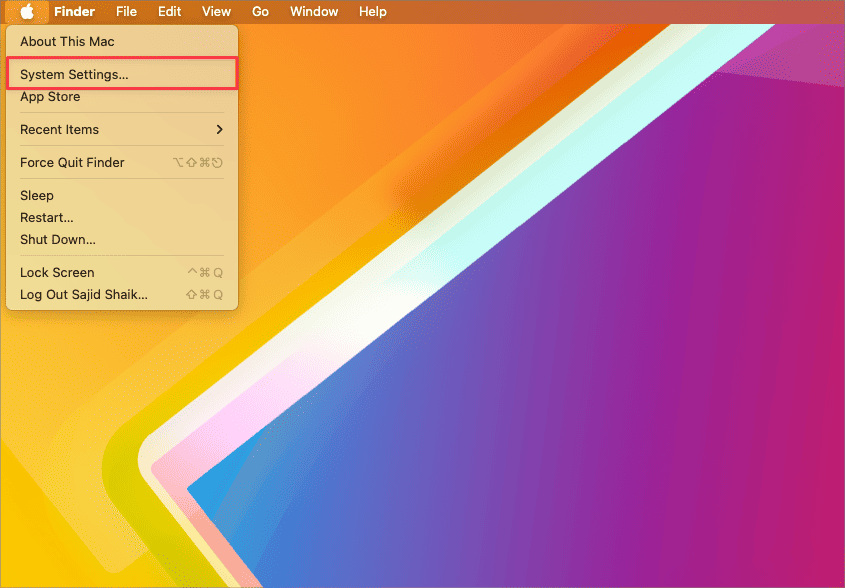This screenshot has height=588, width=845.
Task: Open the Window menu
Action: tap(314, 12)
